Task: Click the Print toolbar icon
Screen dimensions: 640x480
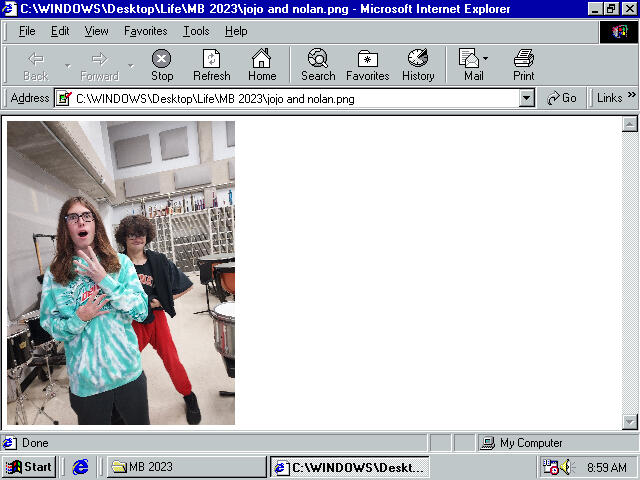Action: 523,65
